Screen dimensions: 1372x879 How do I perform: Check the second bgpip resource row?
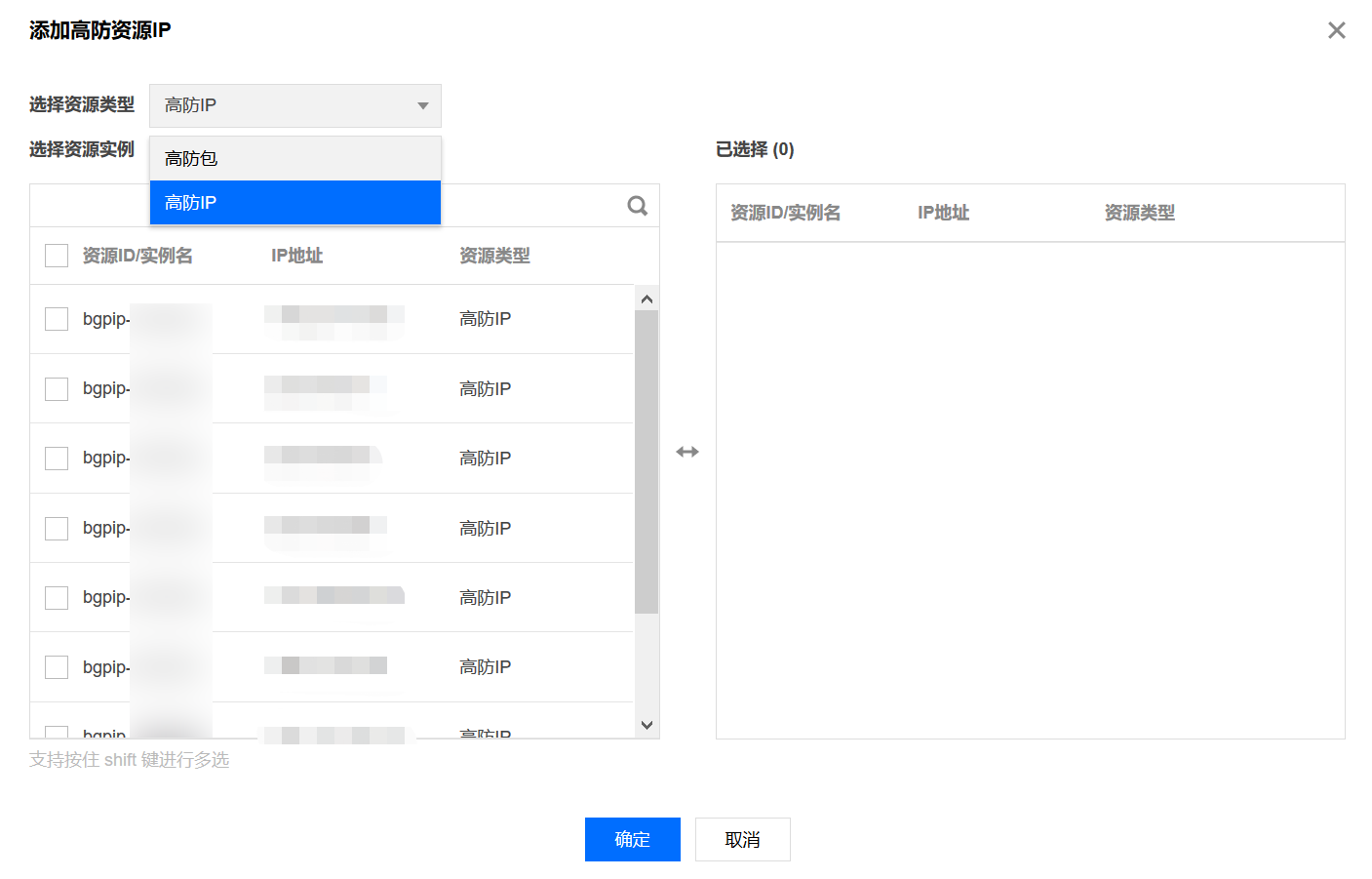(x=57, y=389)
